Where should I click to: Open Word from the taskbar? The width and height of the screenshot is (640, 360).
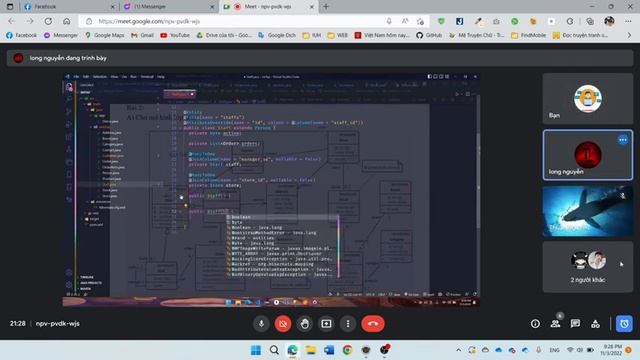[x=329, y=350]
